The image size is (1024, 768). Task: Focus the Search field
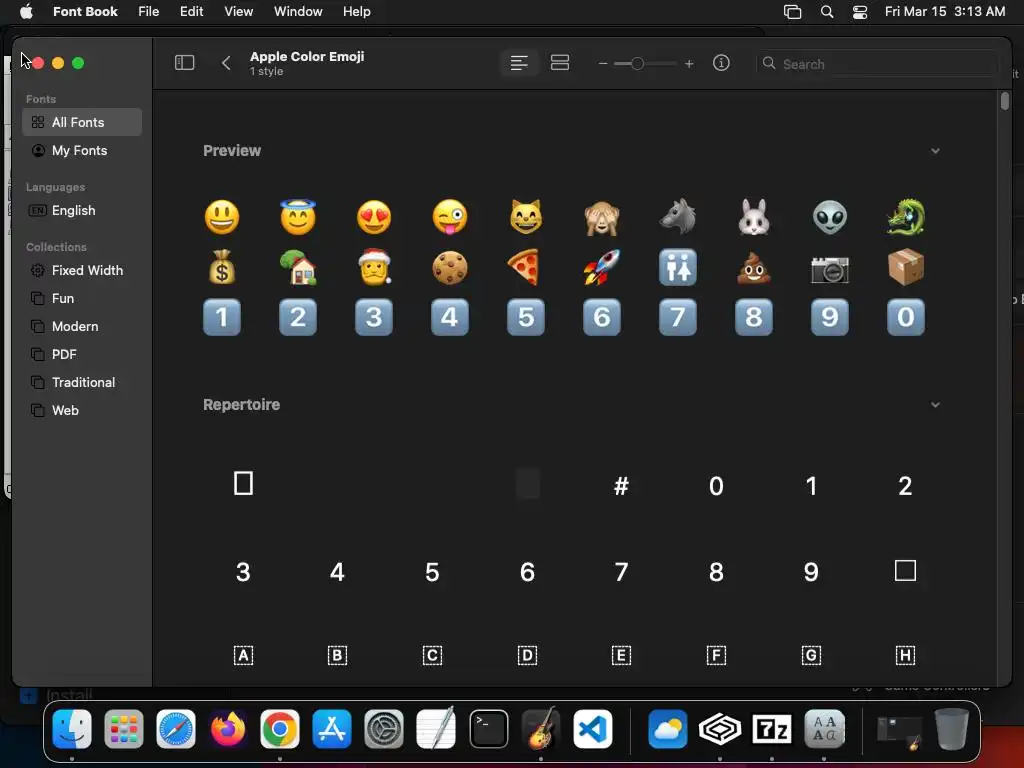pyautogui.click(x=878, y=64)
